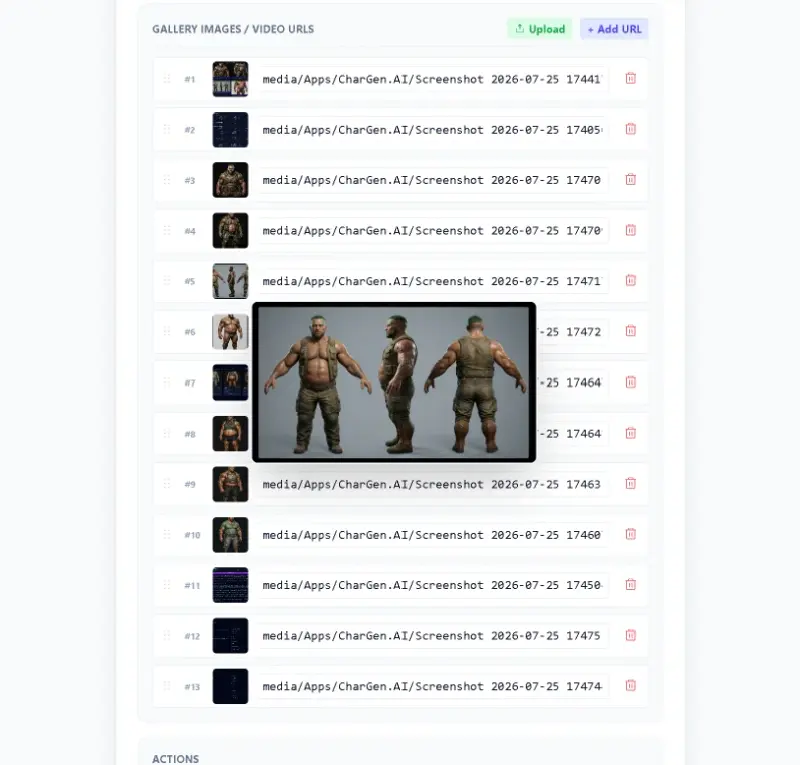Screen dimensions: 800x765
Task: Open the thumbnail for item #11
Action: coord(230,585)
